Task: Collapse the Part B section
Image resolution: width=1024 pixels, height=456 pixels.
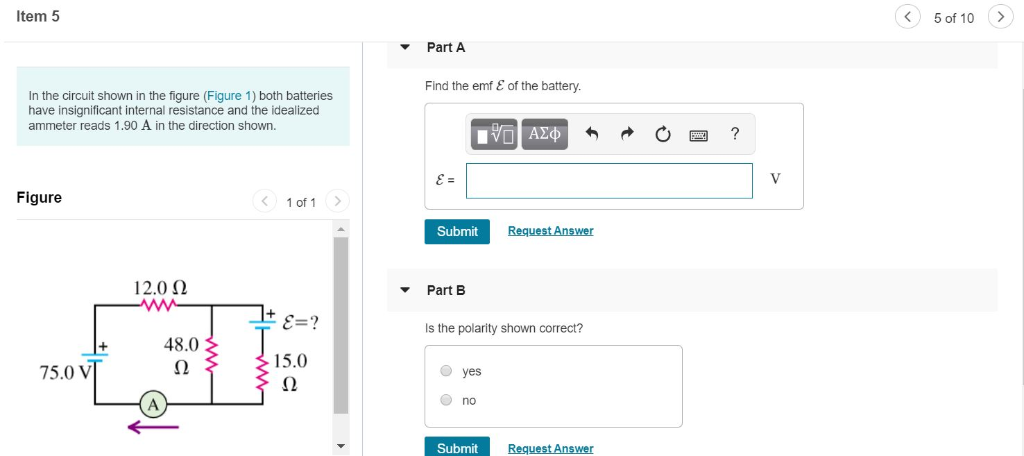Action: pos(405,290)
